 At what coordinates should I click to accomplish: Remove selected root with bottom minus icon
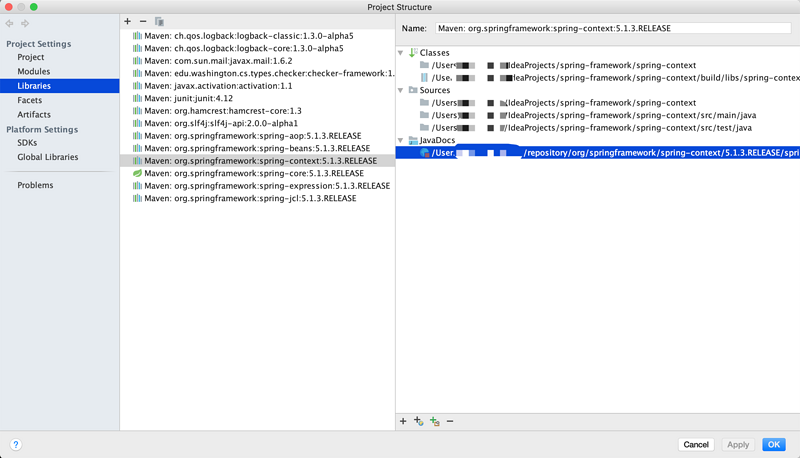coord(450,421)
